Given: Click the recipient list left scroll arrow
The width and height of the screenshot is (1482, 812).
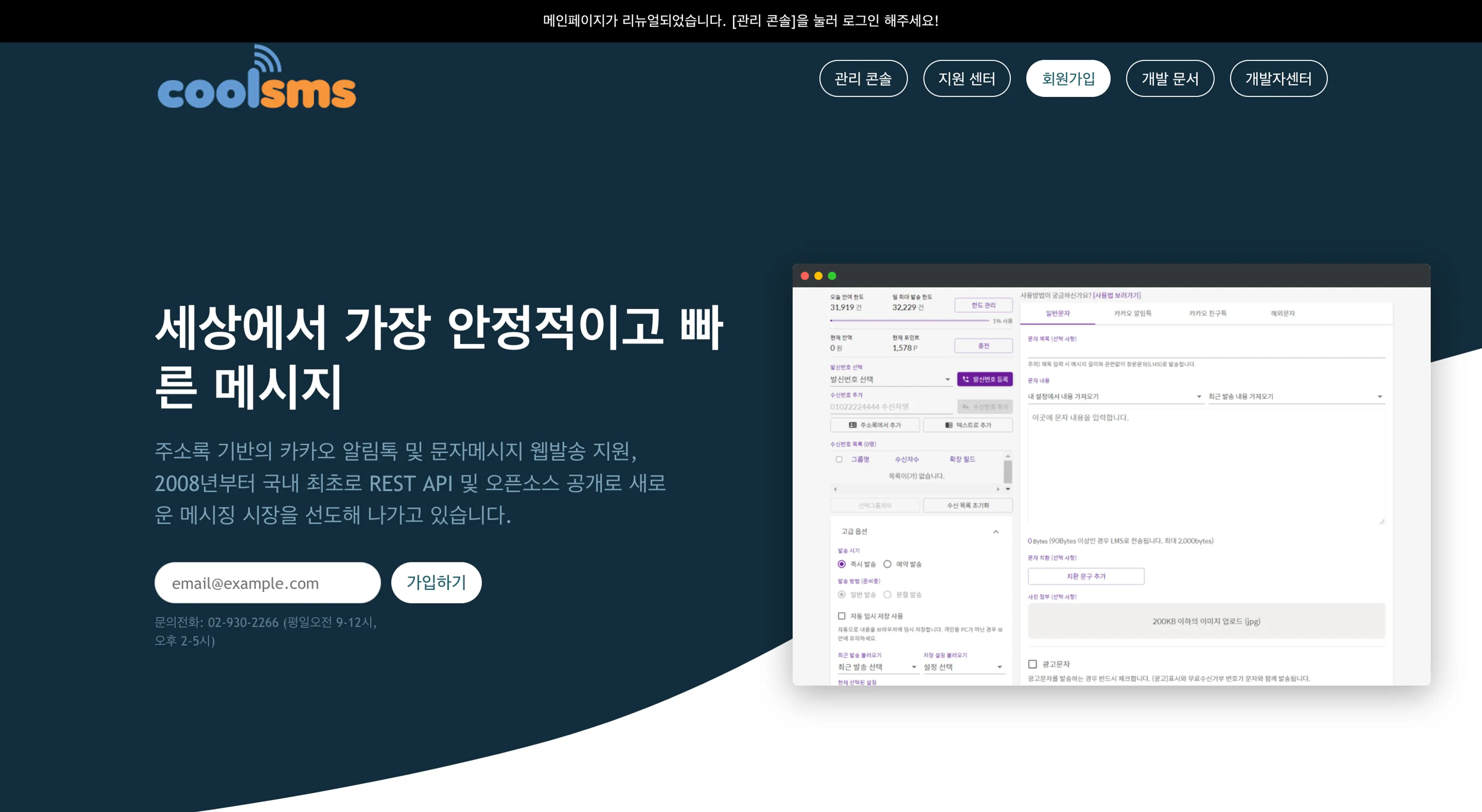Looking at the screenshot, I should pyautogui.click(x=835, y=489).
